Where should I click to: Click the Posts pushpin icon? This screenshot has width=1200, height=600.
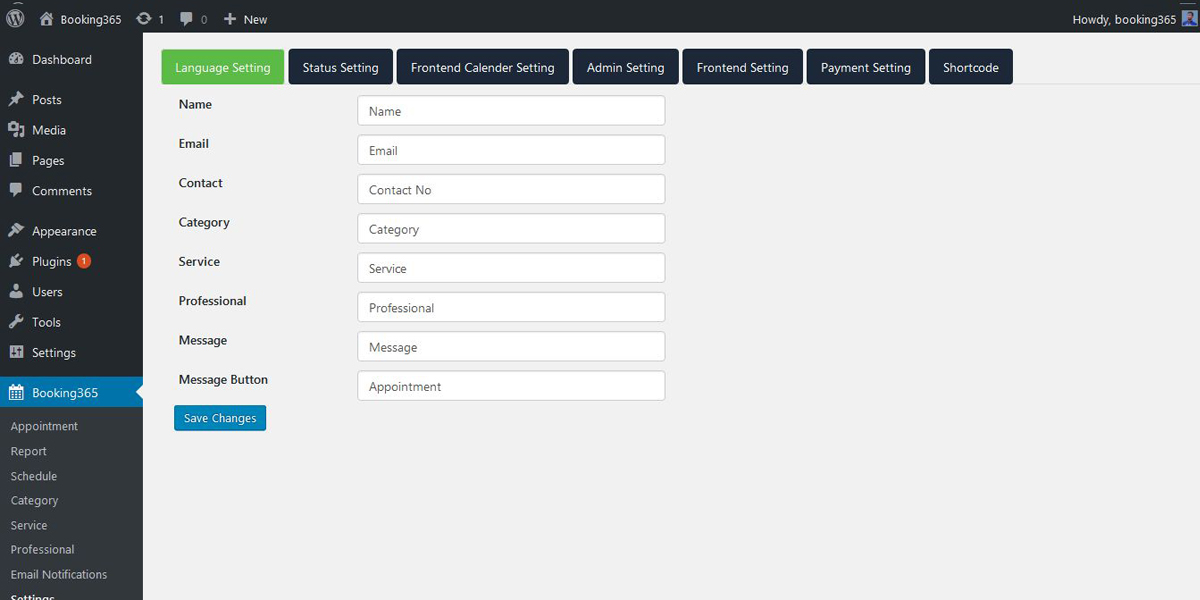pyautogui.click(x=16, y=99)
